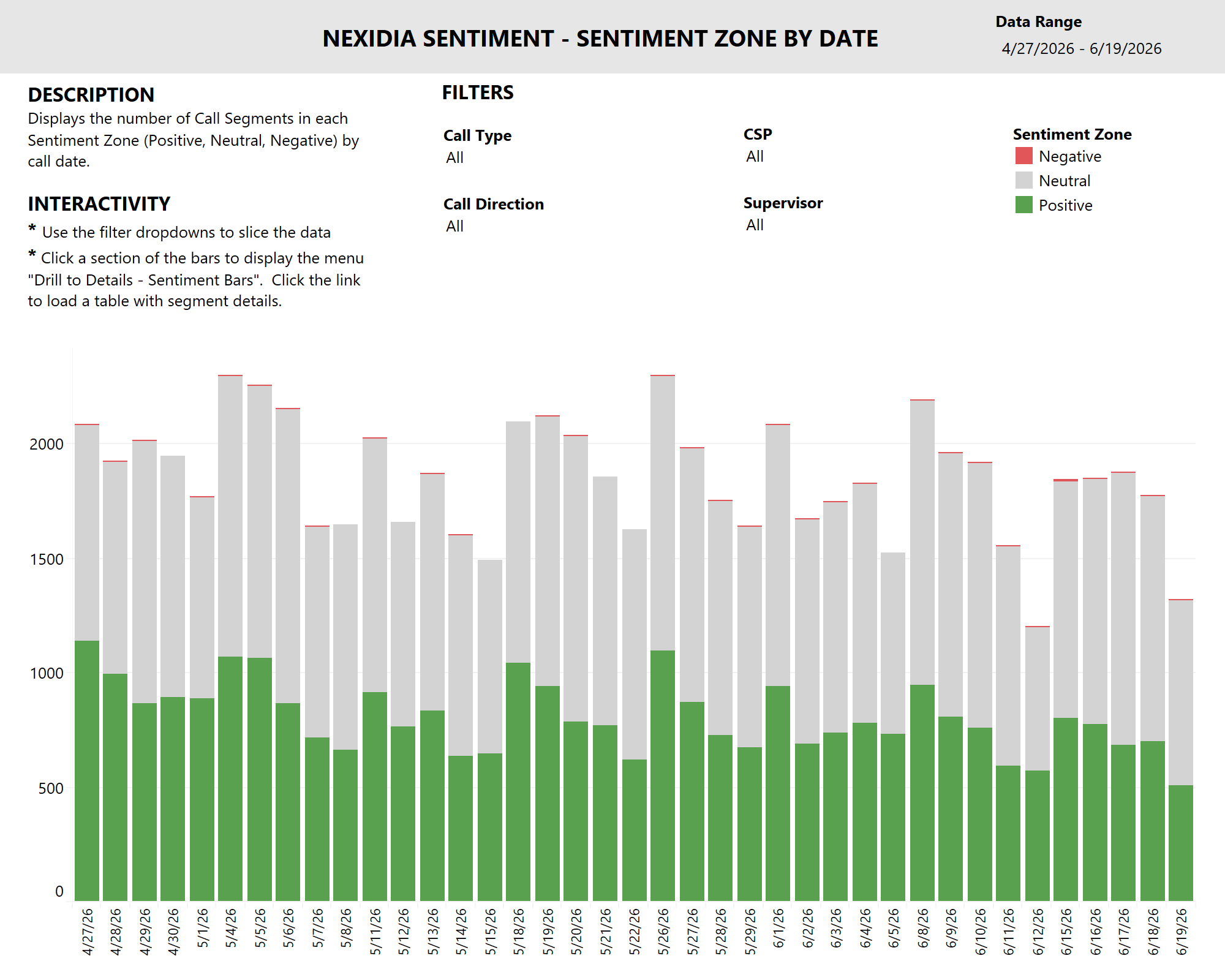Open the Call Type filter dropdown
The image size is (1225, 980).
pos(455,157)
